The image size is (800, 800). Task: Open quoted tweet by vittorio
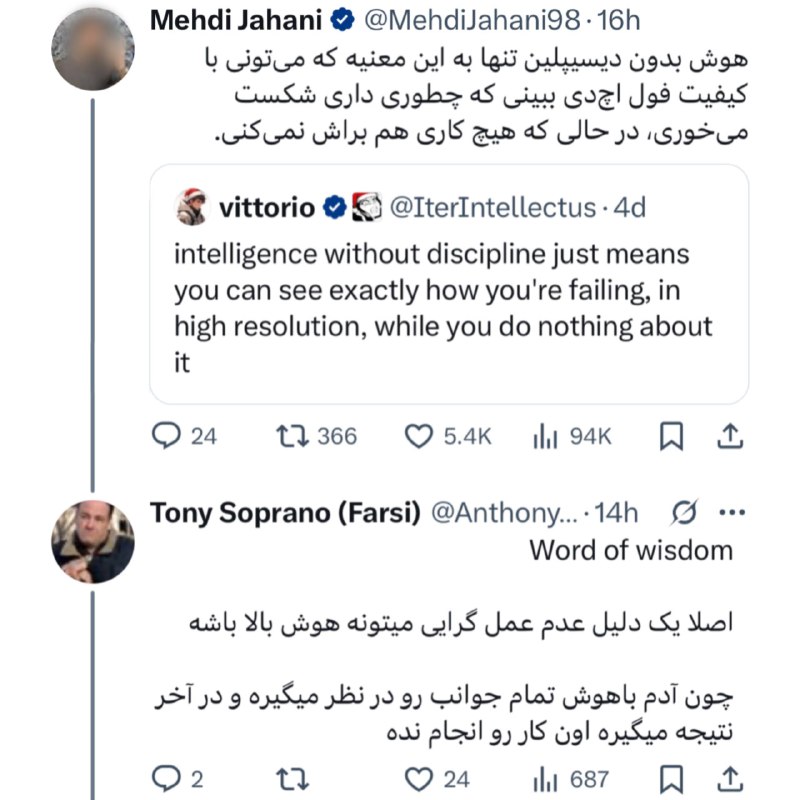(448, 300)
